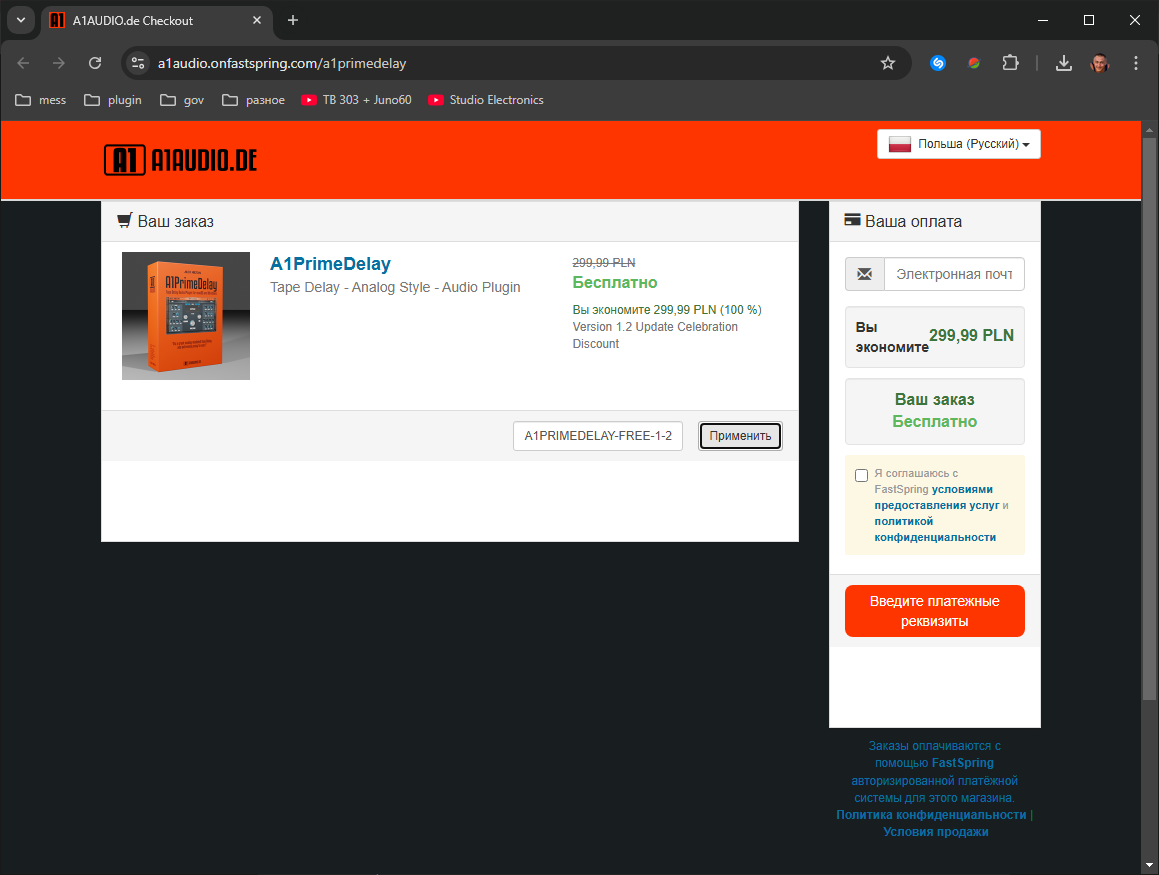Click the Ваша оплата header
The height and width of the screenshot is (875, 1159).
pyautogui.click(x=903, y=221)
